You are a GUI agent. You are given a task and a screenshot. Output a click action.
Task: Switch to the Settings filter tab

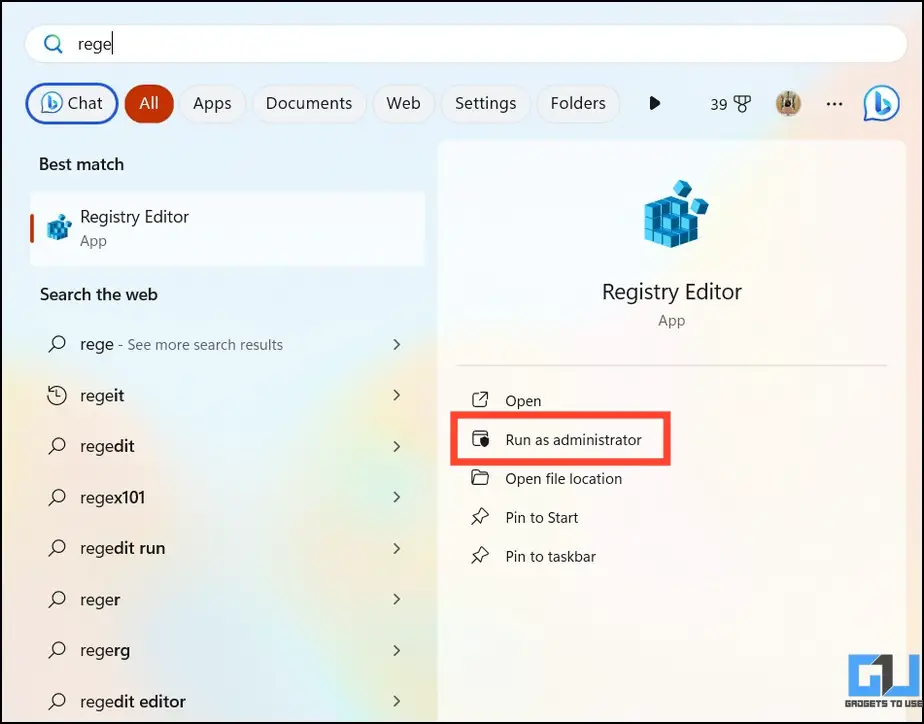pyautogui.click(x=486, y=104)
